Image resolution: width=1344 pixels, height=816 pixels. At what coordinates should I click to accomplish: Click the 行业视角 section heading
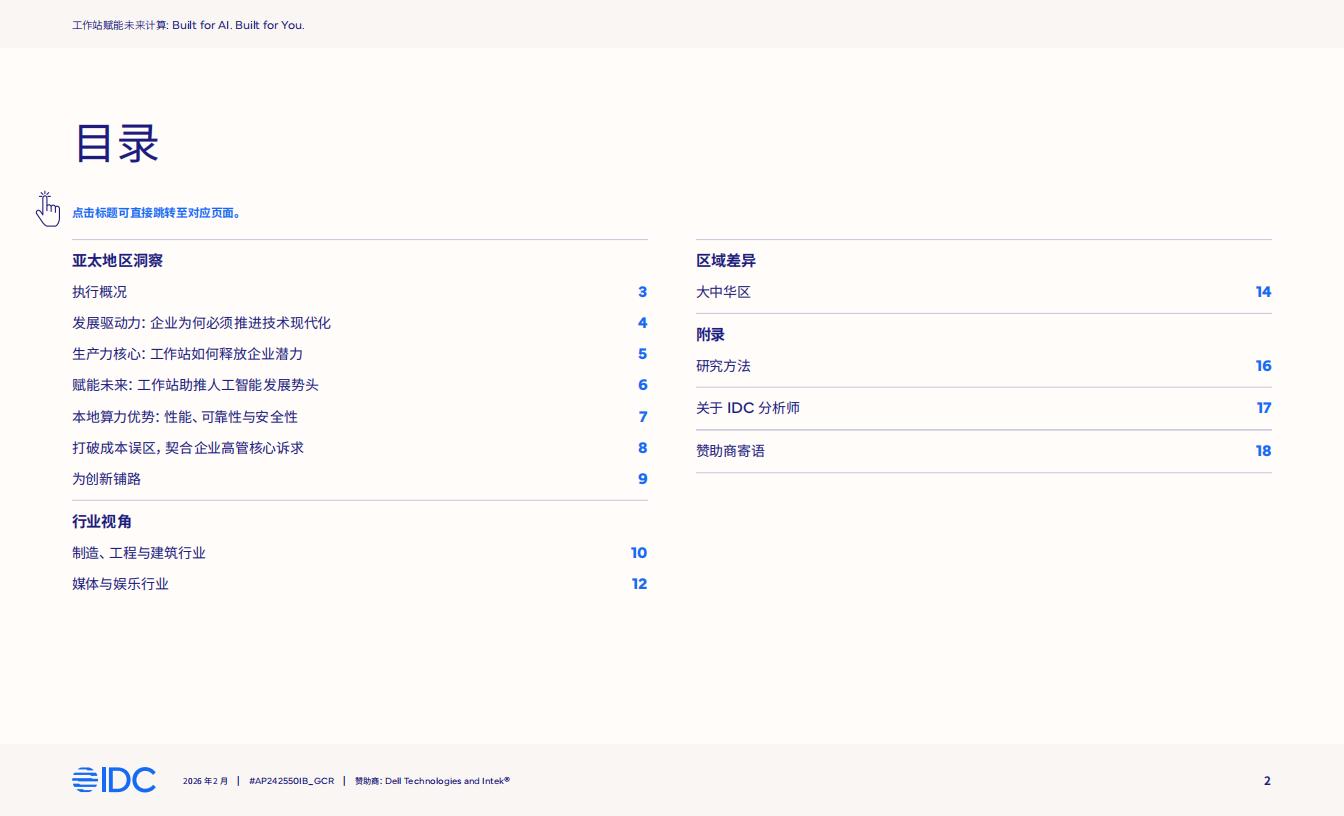pos(102,522)
